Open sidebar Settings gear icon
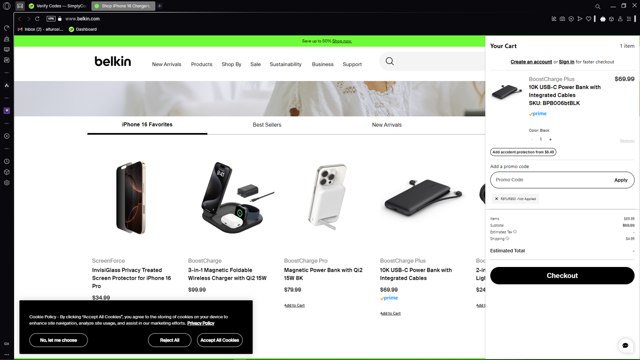Image resolution: width=640 pixels, height=360 pixels. [7, 183]
